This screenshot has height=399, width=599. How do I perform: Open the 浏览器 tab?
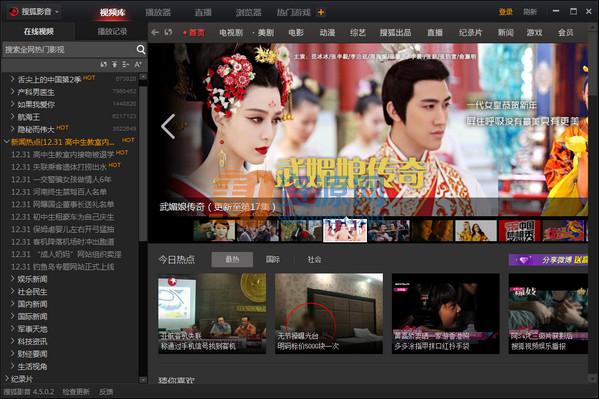(x=248, y=12)
